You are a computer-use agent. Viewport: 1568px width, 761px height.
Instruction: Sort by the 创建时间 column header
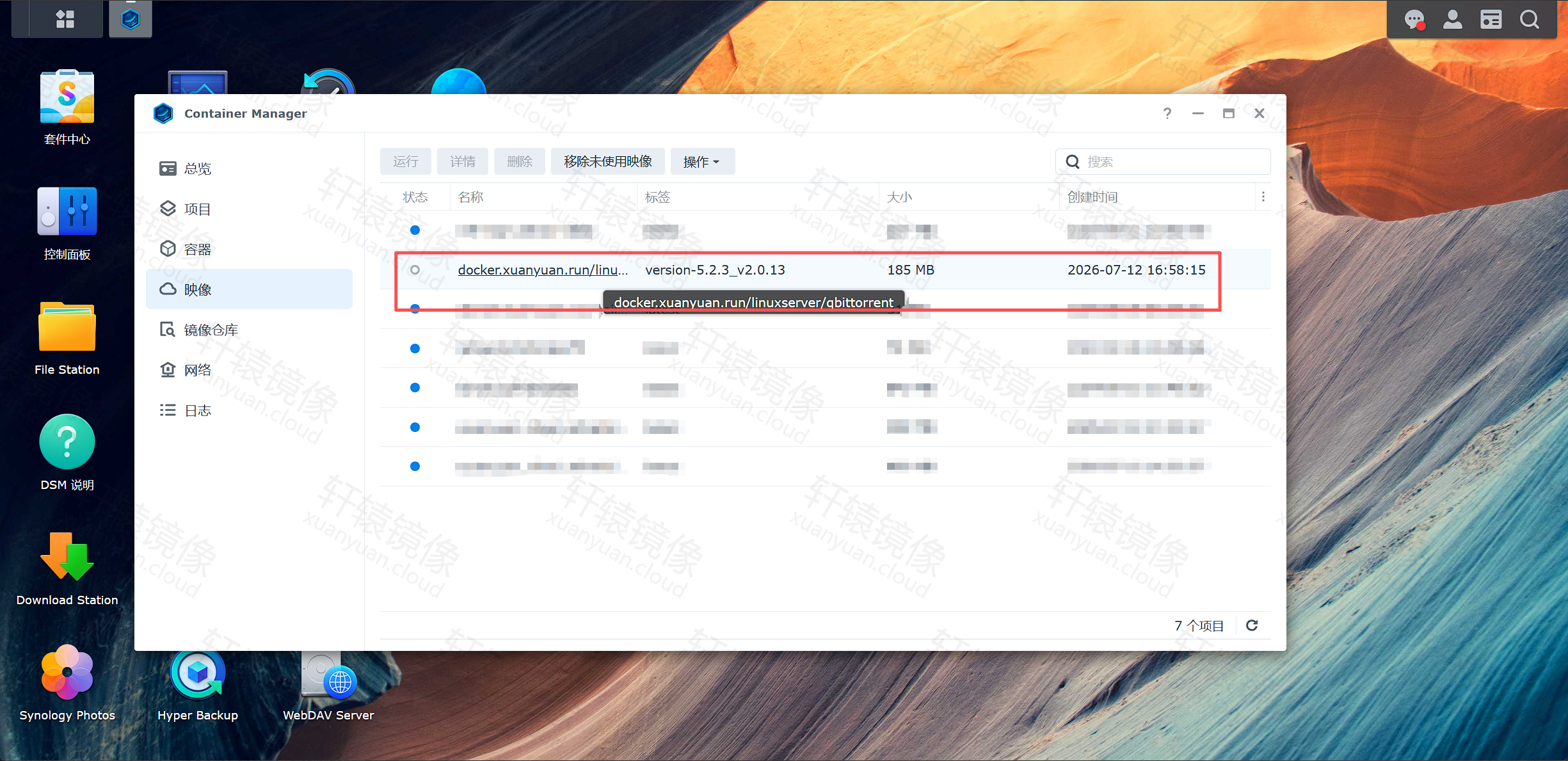(1158, 197)
